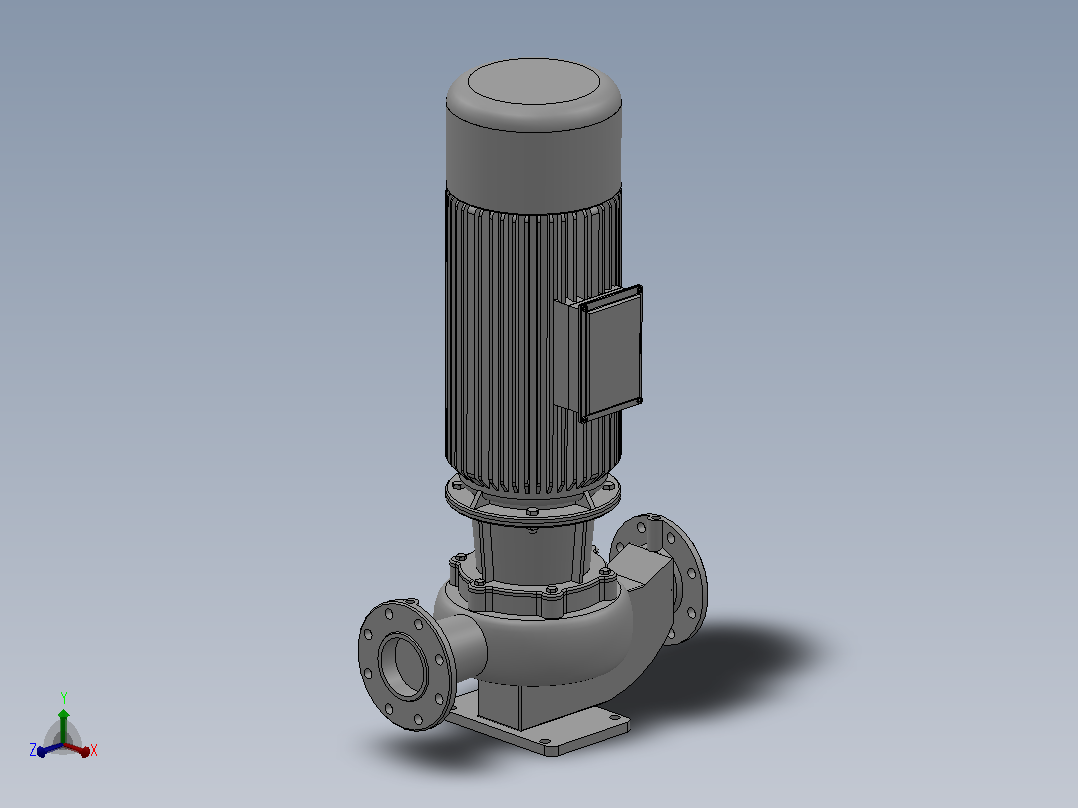Select the motor's top fan cover
This screenshot has height=808, width=1078.
pos(534,134)
